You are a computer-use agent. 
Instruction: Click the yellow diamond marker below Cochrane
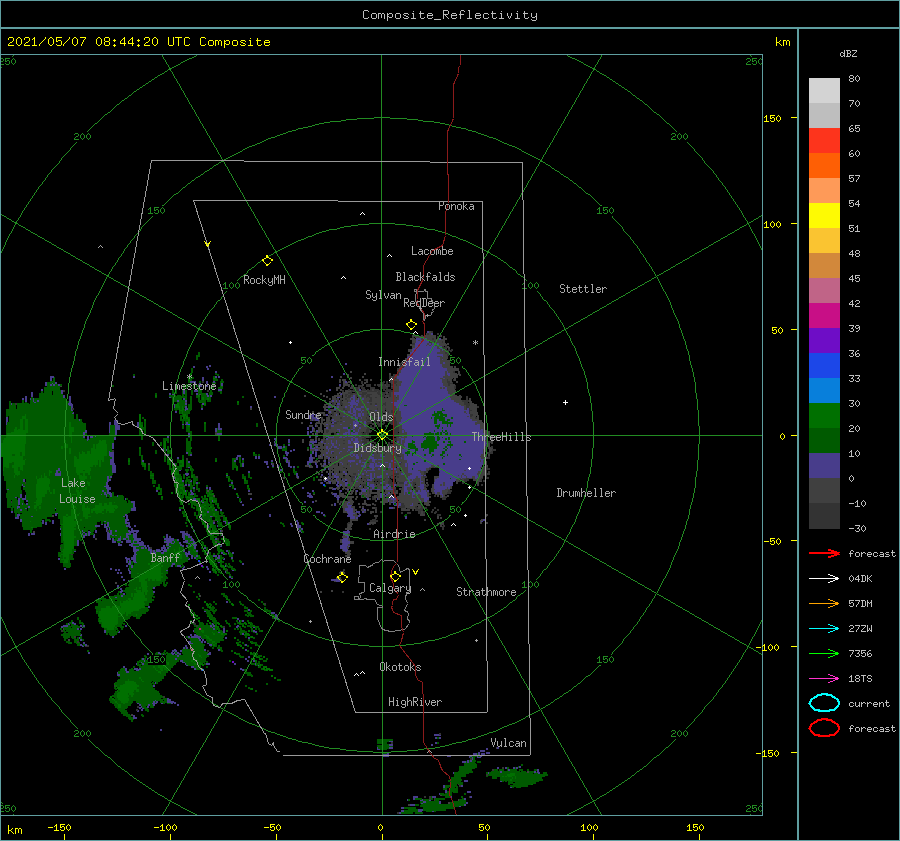[342, 577]
